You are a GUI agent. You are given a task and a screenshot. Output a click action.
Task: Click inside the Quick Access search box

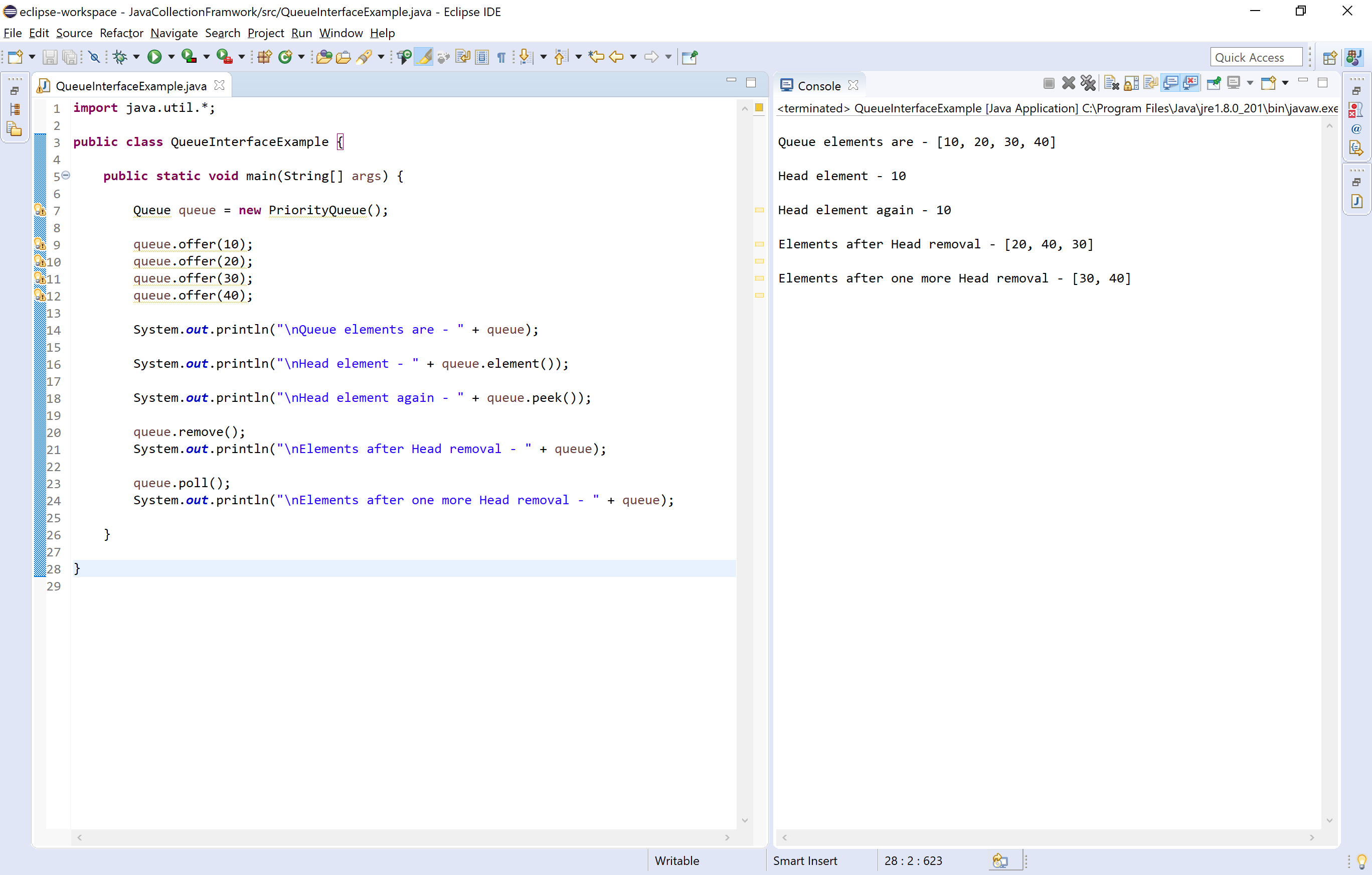[x=1256, y=57]
